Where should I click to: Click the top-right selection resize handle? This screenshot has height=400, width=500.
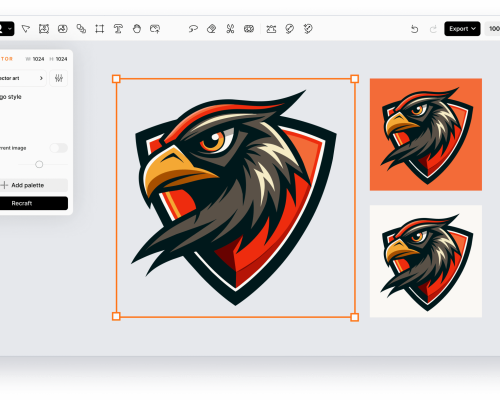355,79
